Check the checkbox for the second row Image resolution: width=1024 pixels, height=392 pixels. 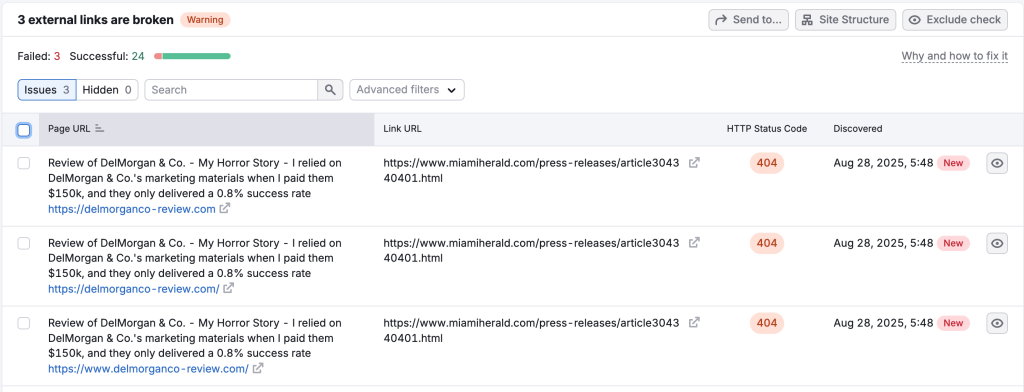click(x=24, y=243)
